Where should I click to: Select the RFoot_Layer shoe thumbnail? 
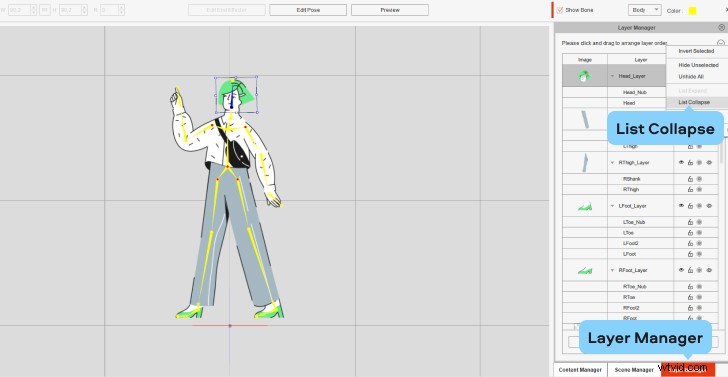pyautogui.click(x=585, y=270)
